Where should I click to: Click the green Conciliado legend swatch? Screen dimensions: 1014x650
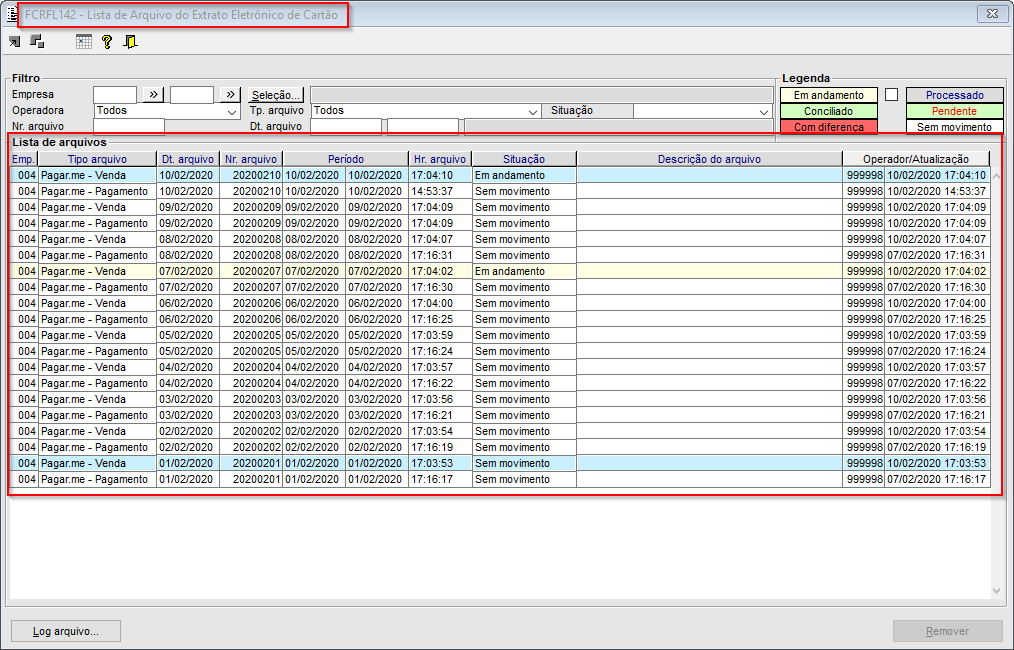[x=828, y=111]
